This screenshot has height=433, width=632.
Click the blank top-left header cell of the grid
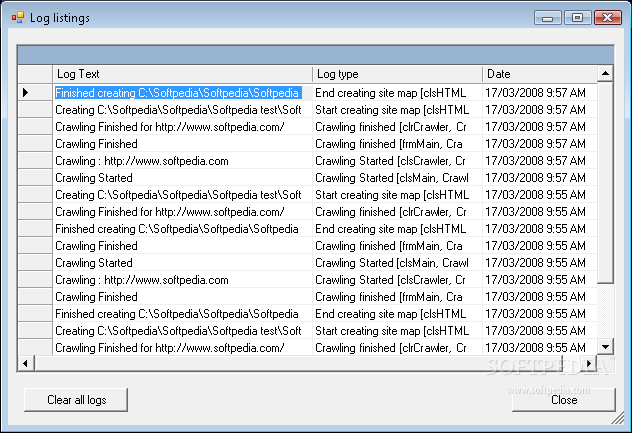[x=35, y=74]
